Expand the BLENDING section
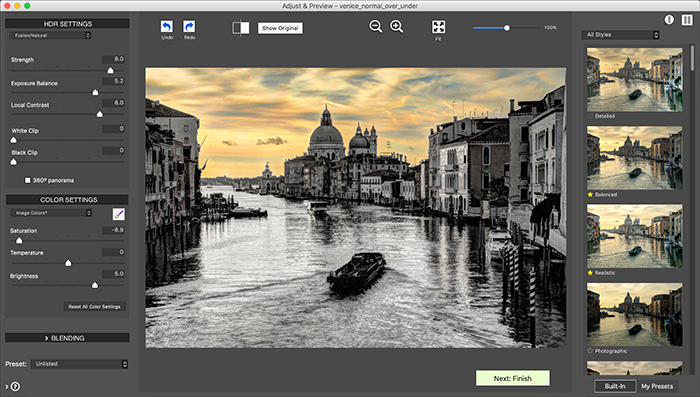700x397 pixels. pos(67,338)
